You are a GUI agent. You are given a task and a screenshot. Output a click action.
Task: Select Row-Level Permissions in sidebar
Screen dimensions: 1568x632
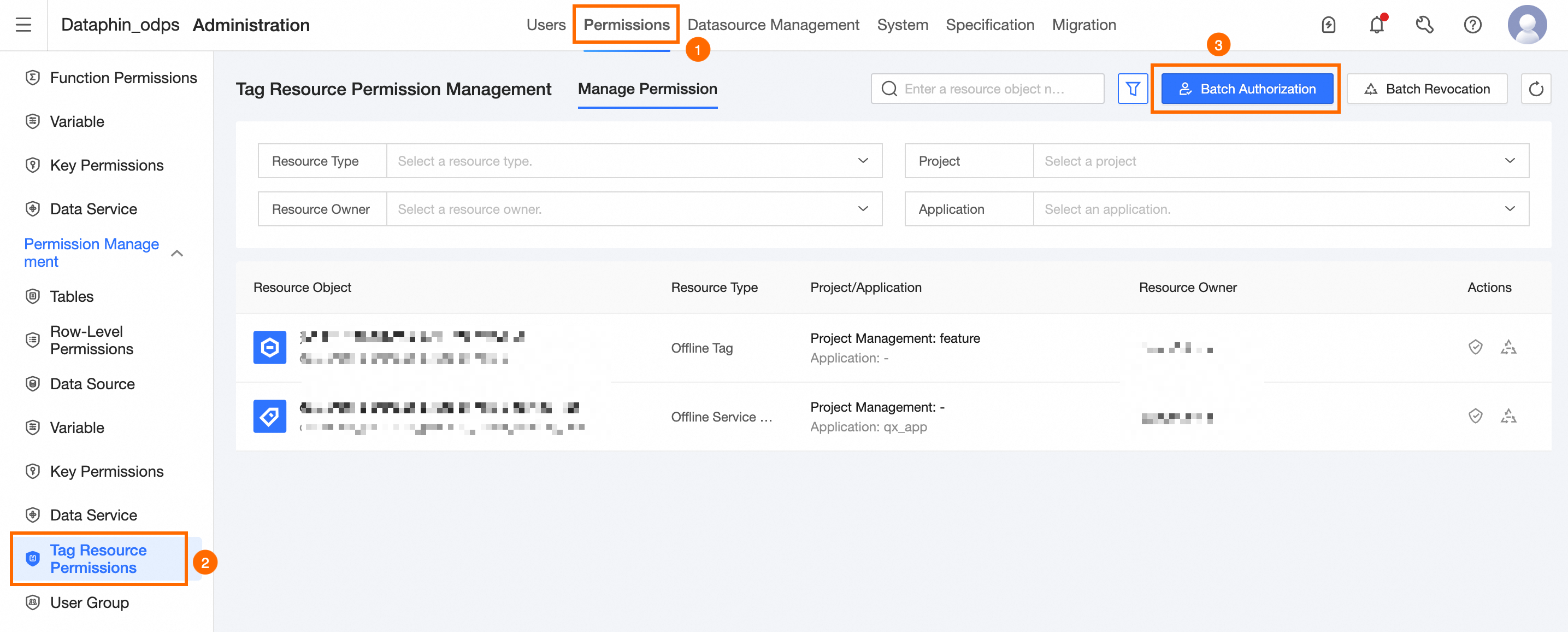click(x=91, y=340)
